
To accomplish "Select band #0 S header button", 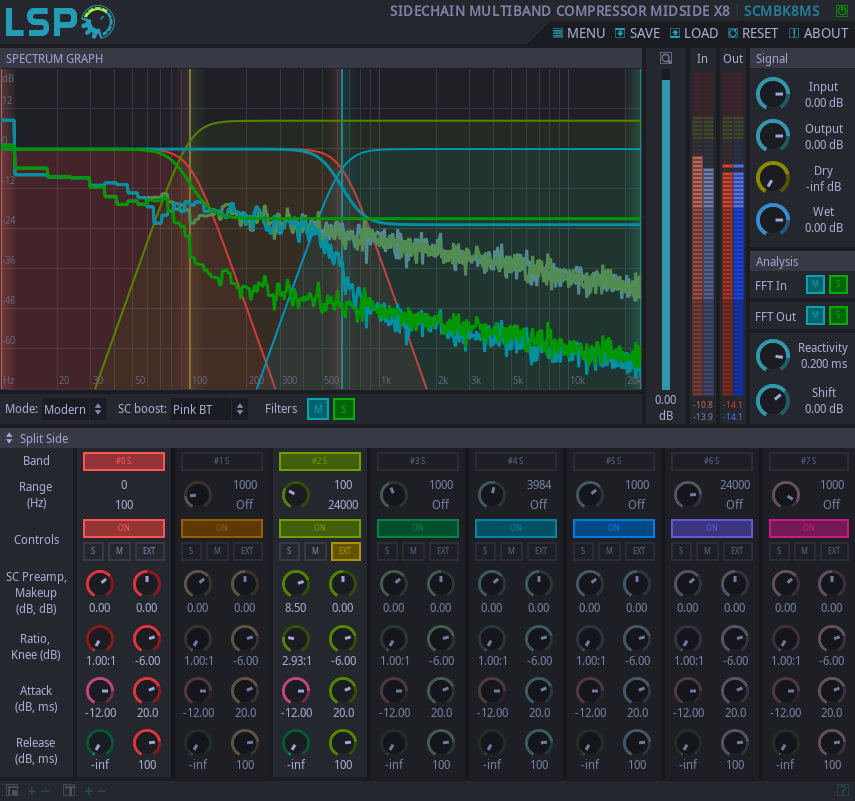I will (124, 461).
